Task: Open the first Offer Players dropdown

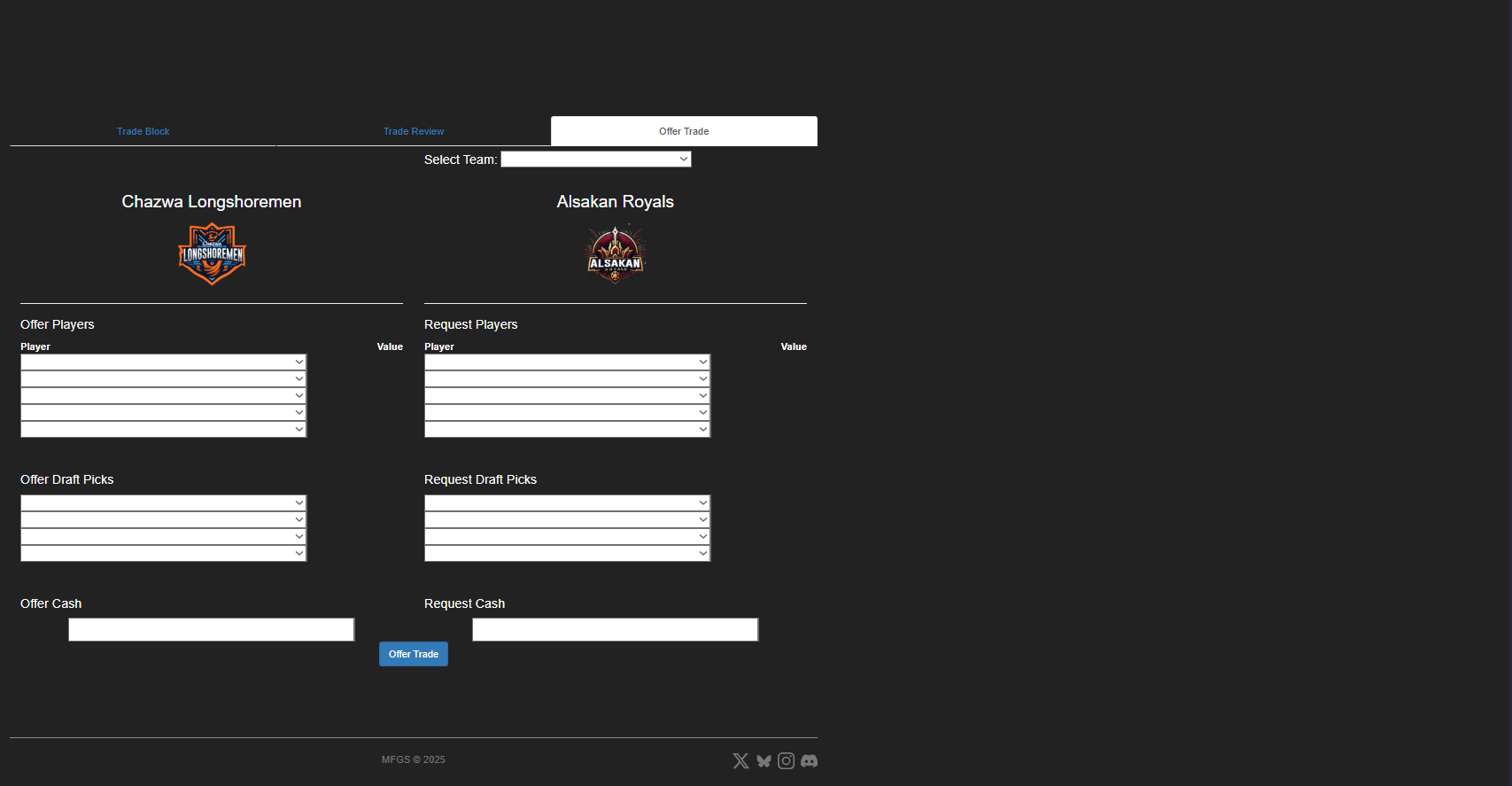Action: click(163, 362)
